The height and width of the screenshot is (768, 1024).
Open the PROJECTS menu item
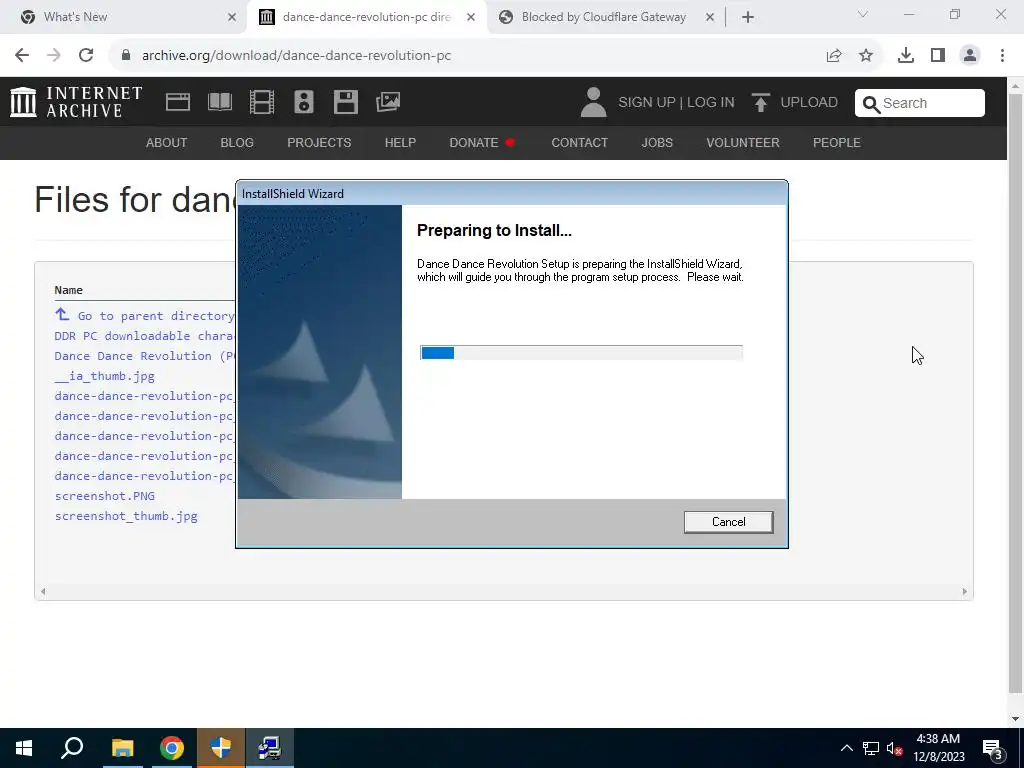click(x=319, y=142)
